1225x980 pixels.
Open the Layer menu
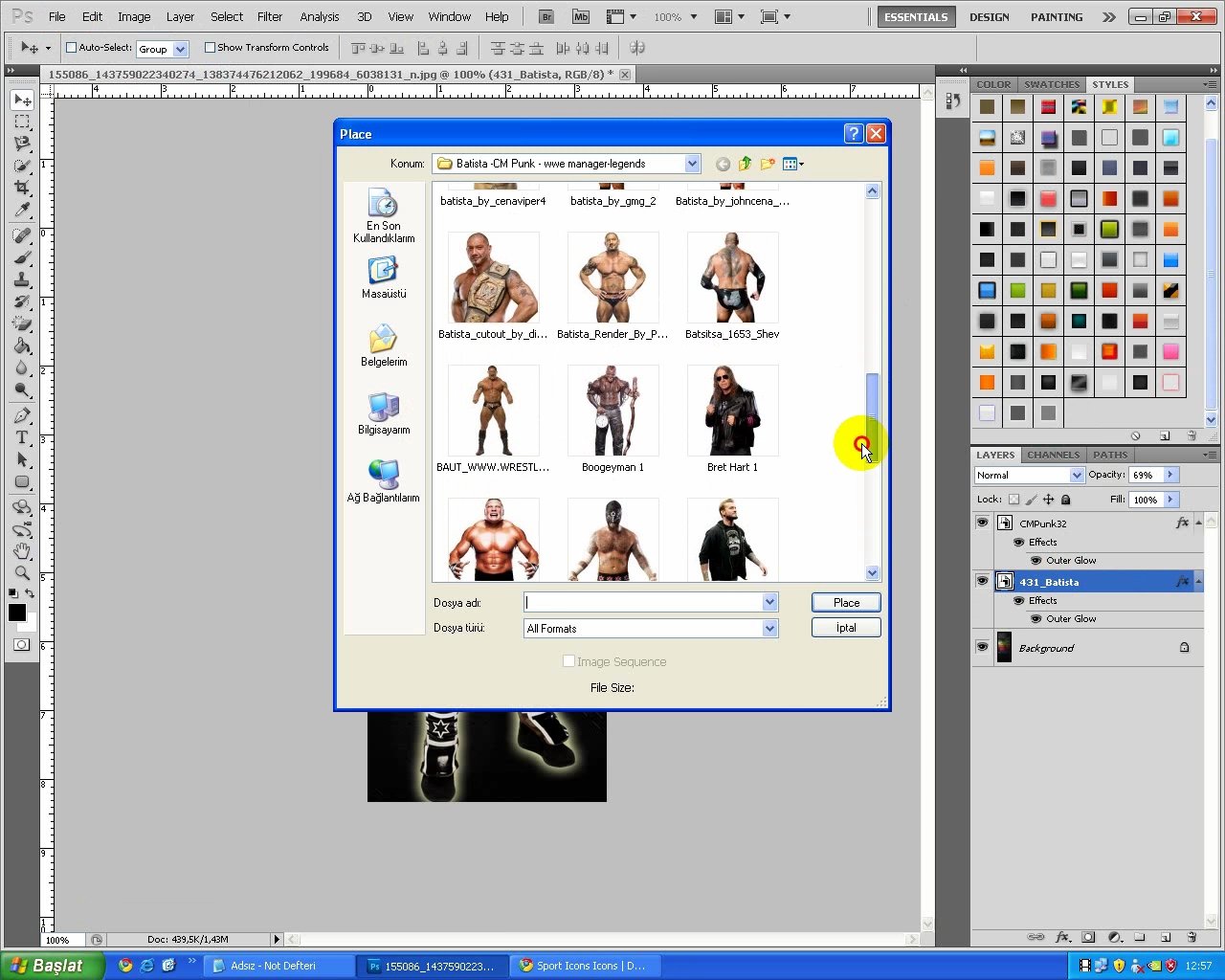point(180,16)
